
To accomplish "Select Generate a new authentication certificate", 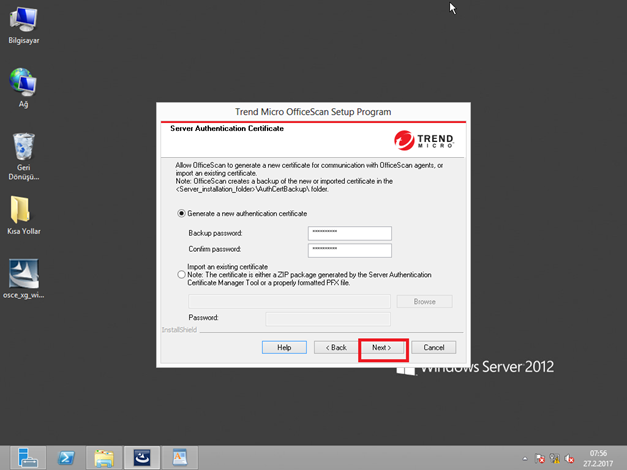I will point(181,214).
